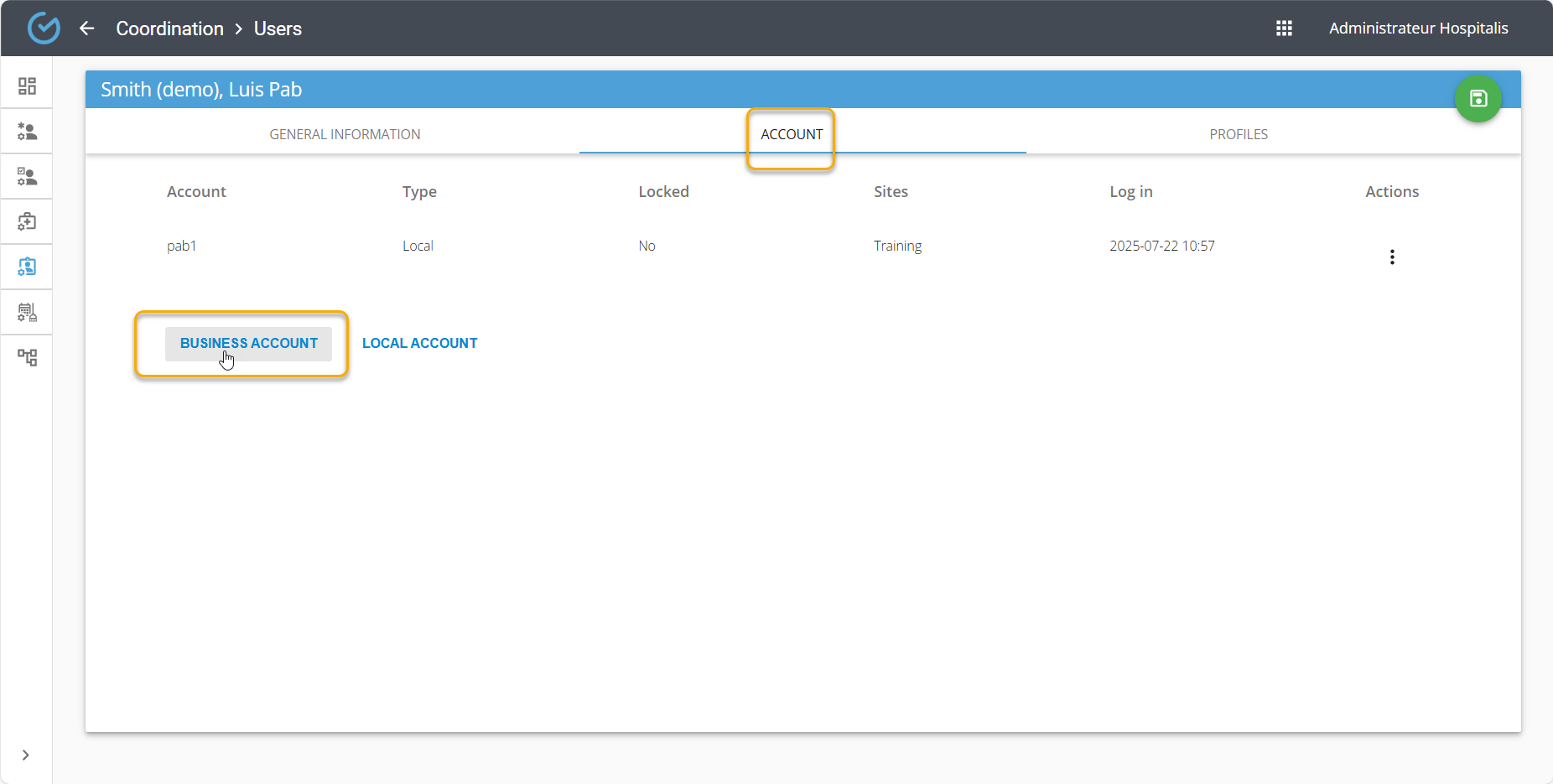Click the app logo in top bar
Image resolution: width=1553 pixels, height=784 pixels.
click(x=44, y=29)
